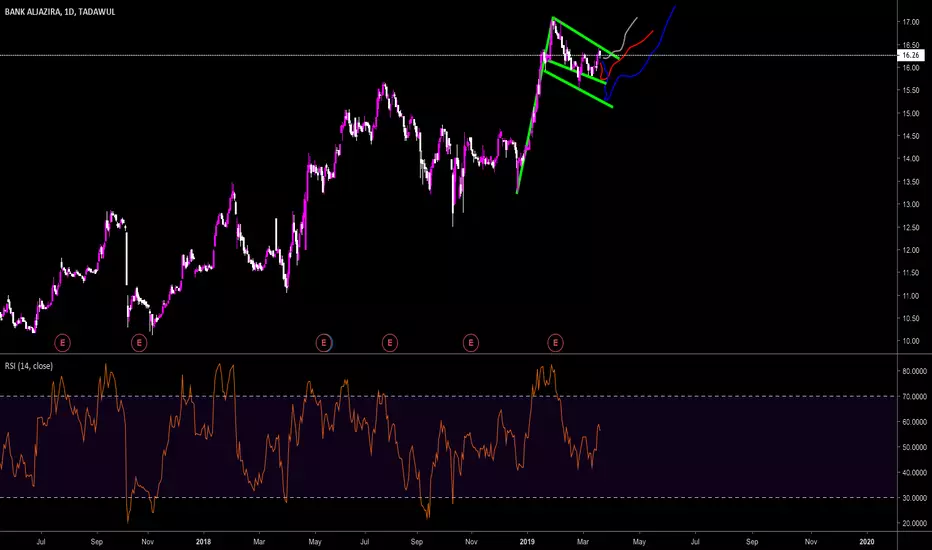Click the 2019 label on time axis

point(527,542)
